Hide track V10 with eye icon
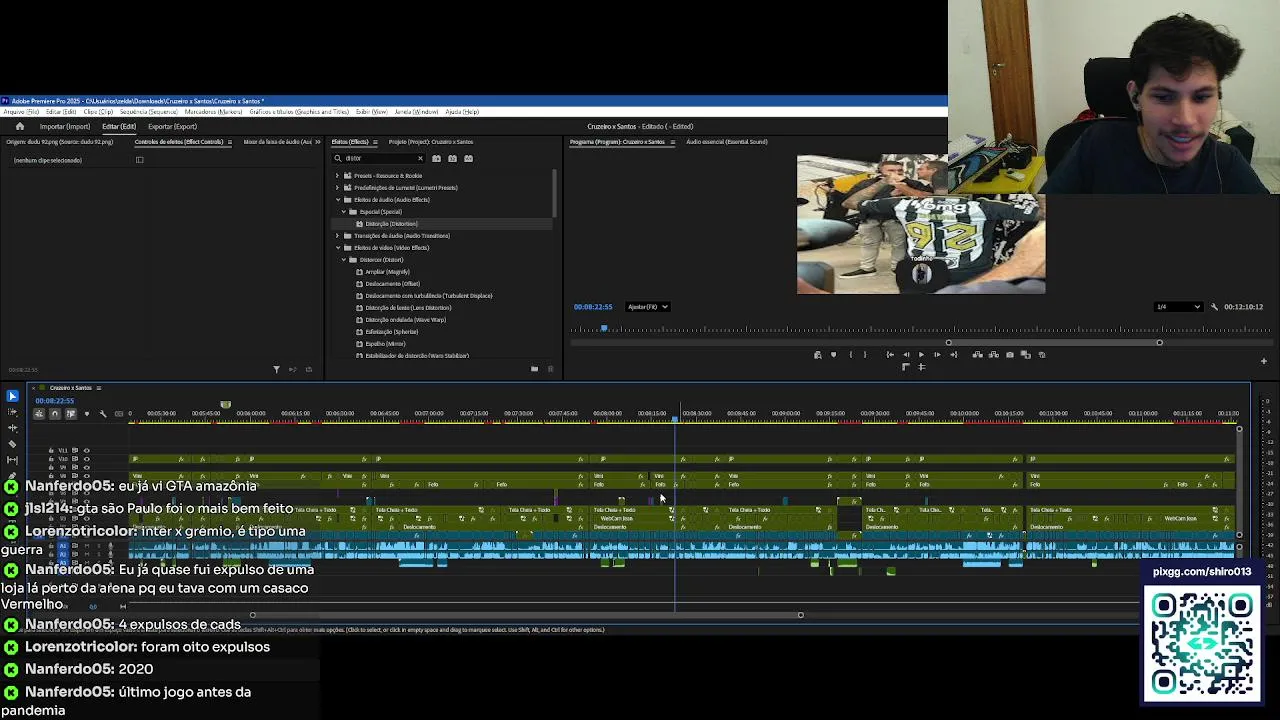Image resolution: width=1280 pixels, height=720 pixels. [x=86, y=459]
